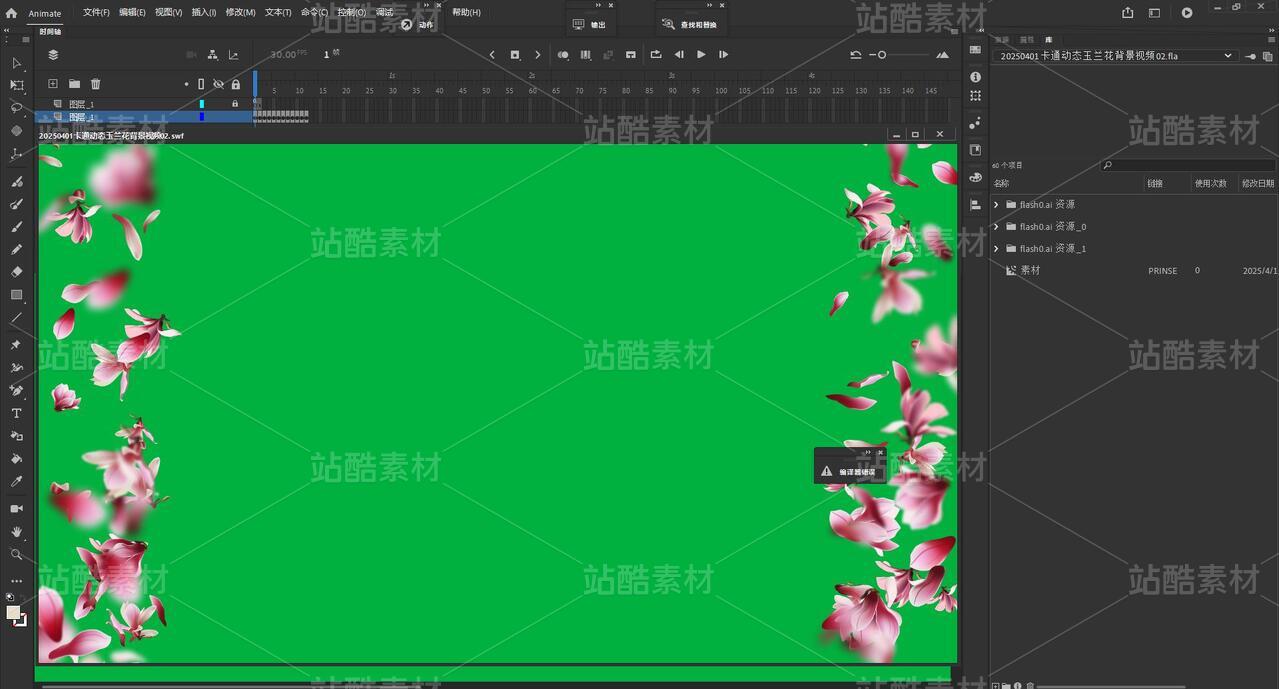Play the timeline animation
The image size is (1279, 689).
[701, 55]
